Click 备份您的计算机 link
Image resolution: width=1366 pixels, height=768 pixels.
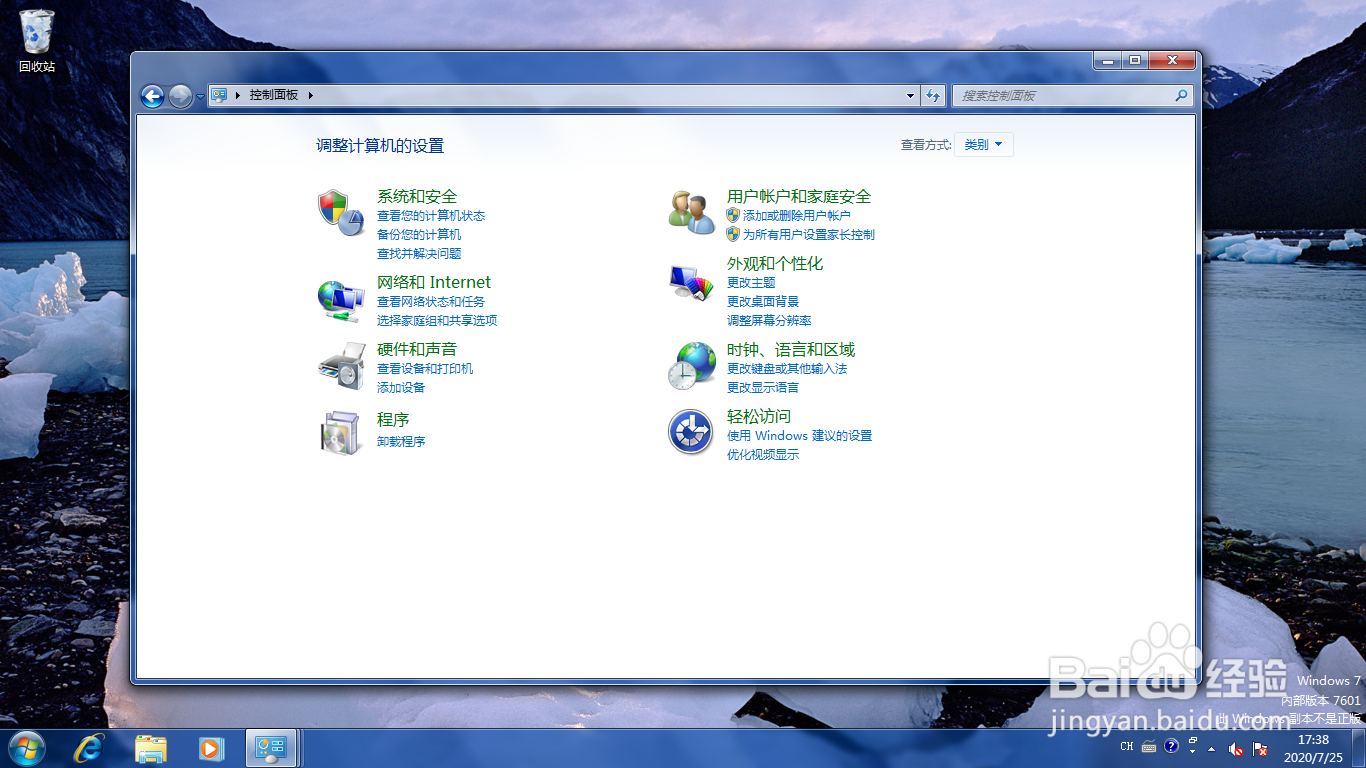coord(419,235)
